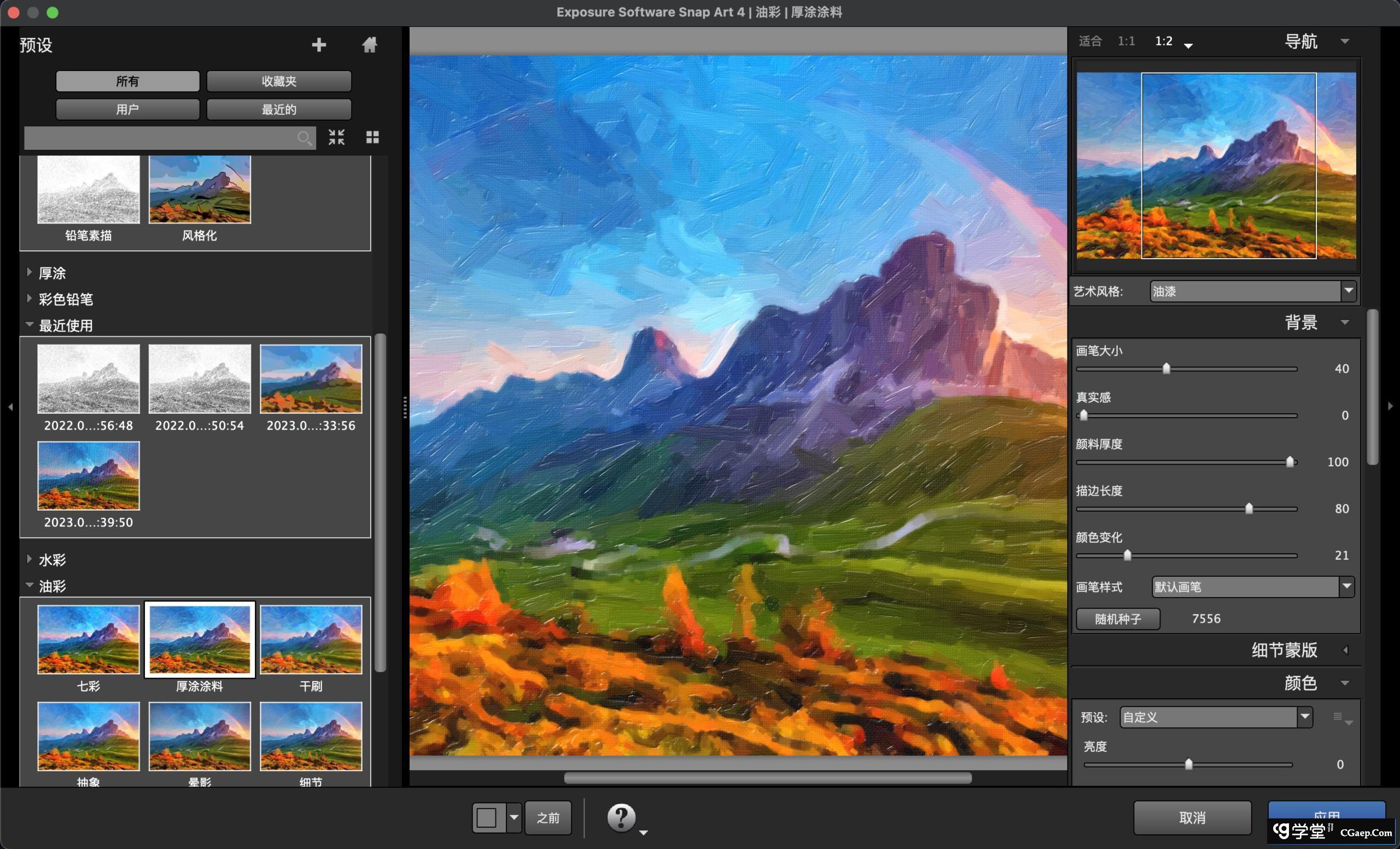
Task: Click the single-pane preview layout icon
Action: (x=487, y=818)
